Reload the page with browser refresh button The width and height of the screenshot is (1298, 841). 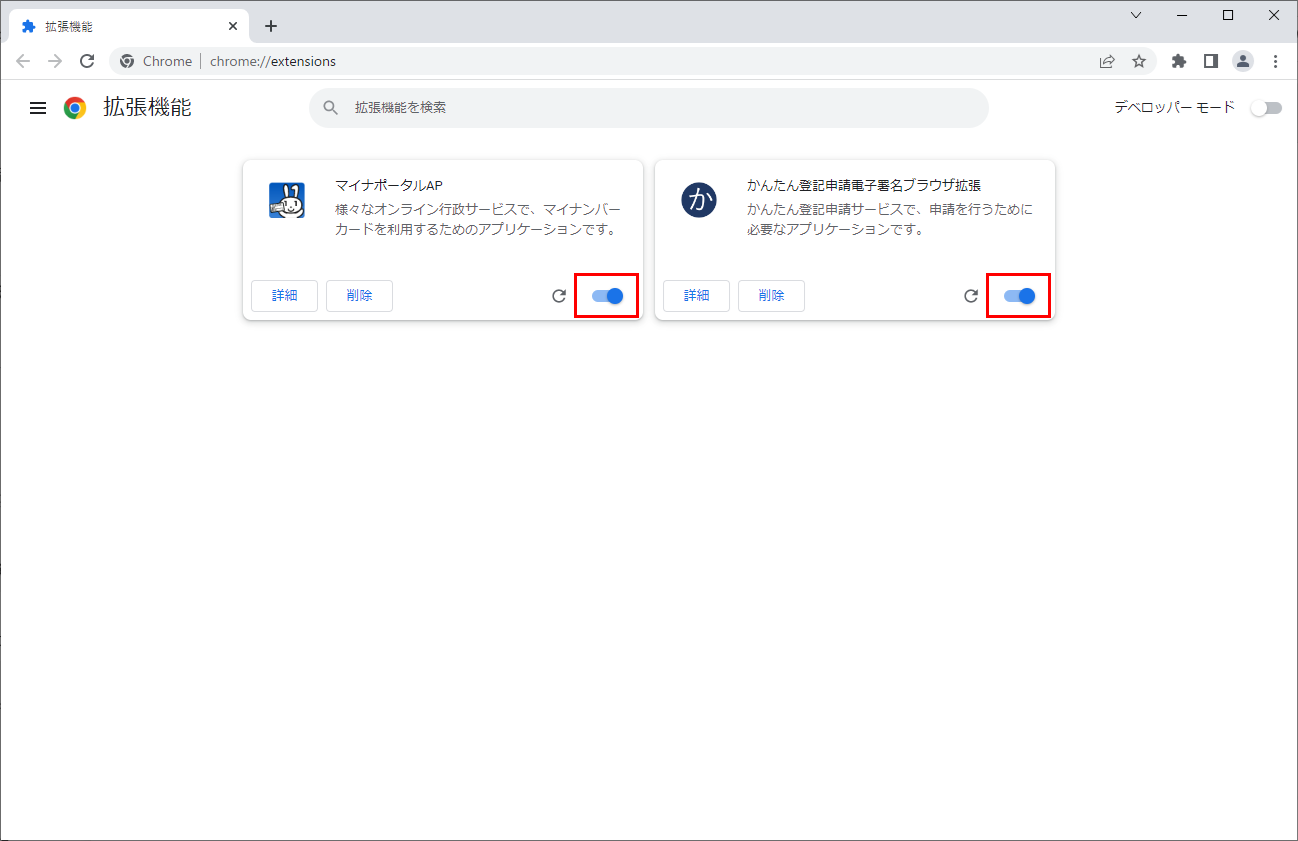click(x=87, y=61)
